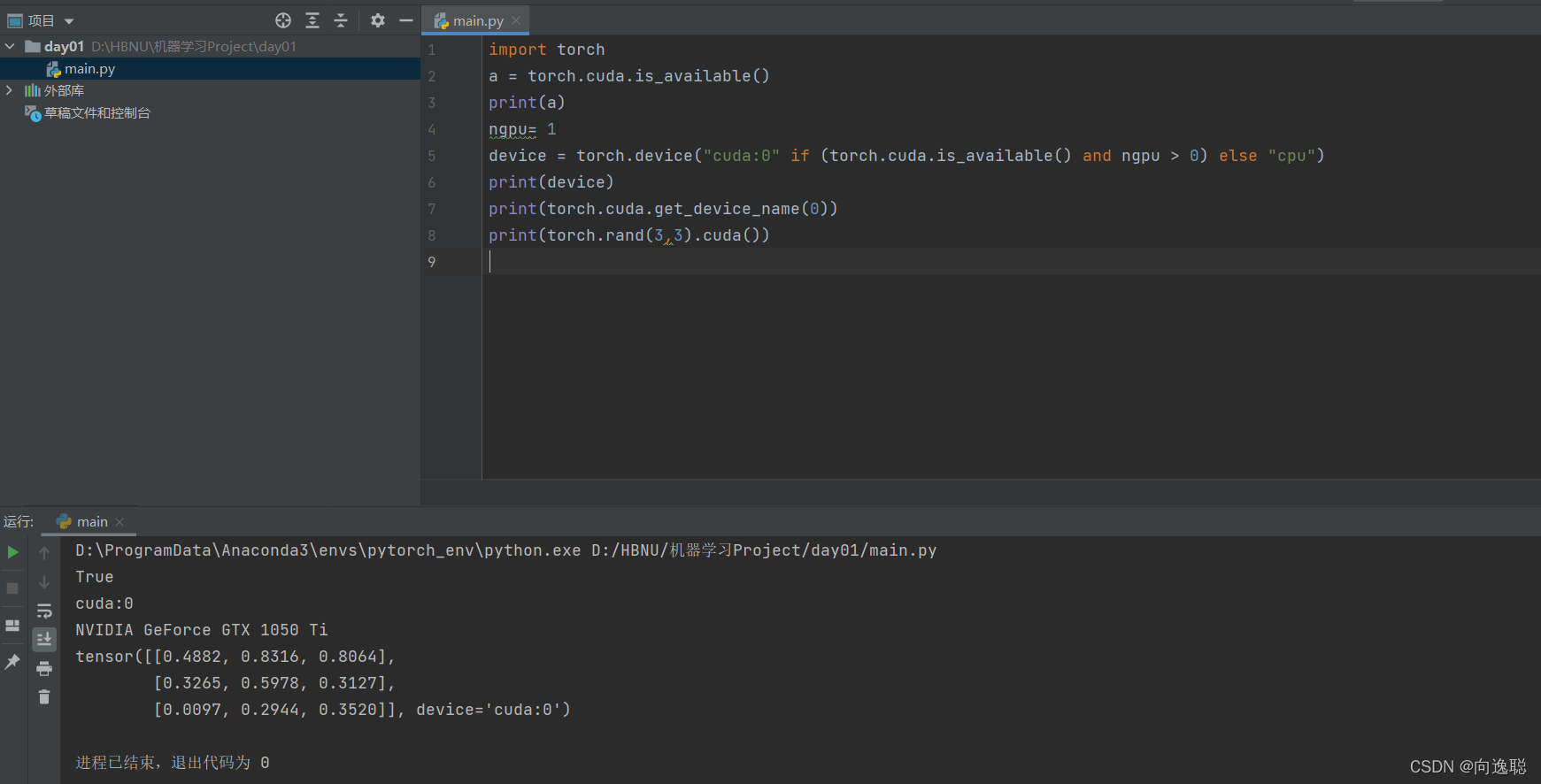
Task: Click torch.rand line 8 code
Action: [x=629, y=235]
